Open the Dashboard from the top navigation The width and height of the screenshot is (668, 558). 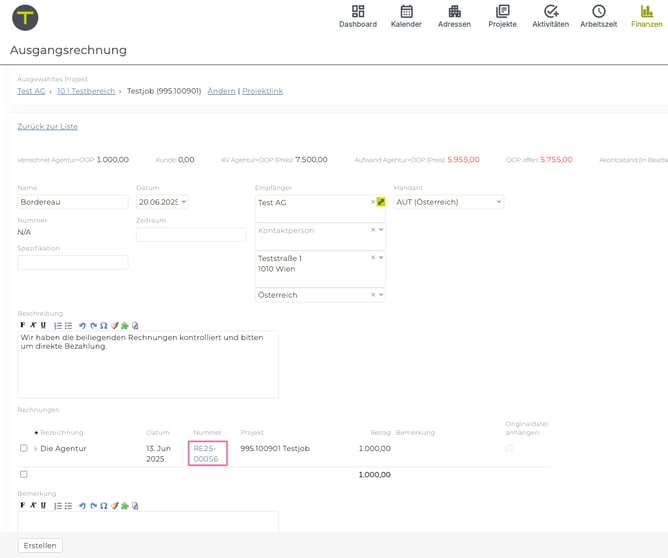click(x=358, y=16)
